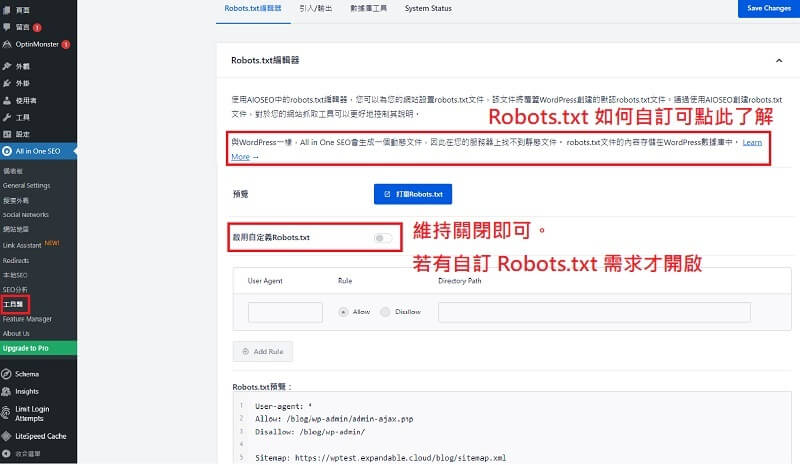Click the external-link icon on Open Robots.txt button
Viewport: 800px width, 465px height.
tap(387, 194)
